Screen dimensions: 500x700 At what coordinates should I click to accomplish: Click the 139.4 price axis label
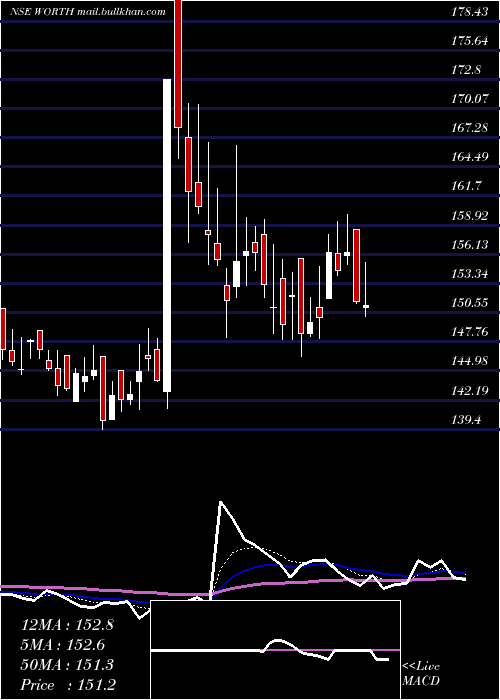coord(466,420)
